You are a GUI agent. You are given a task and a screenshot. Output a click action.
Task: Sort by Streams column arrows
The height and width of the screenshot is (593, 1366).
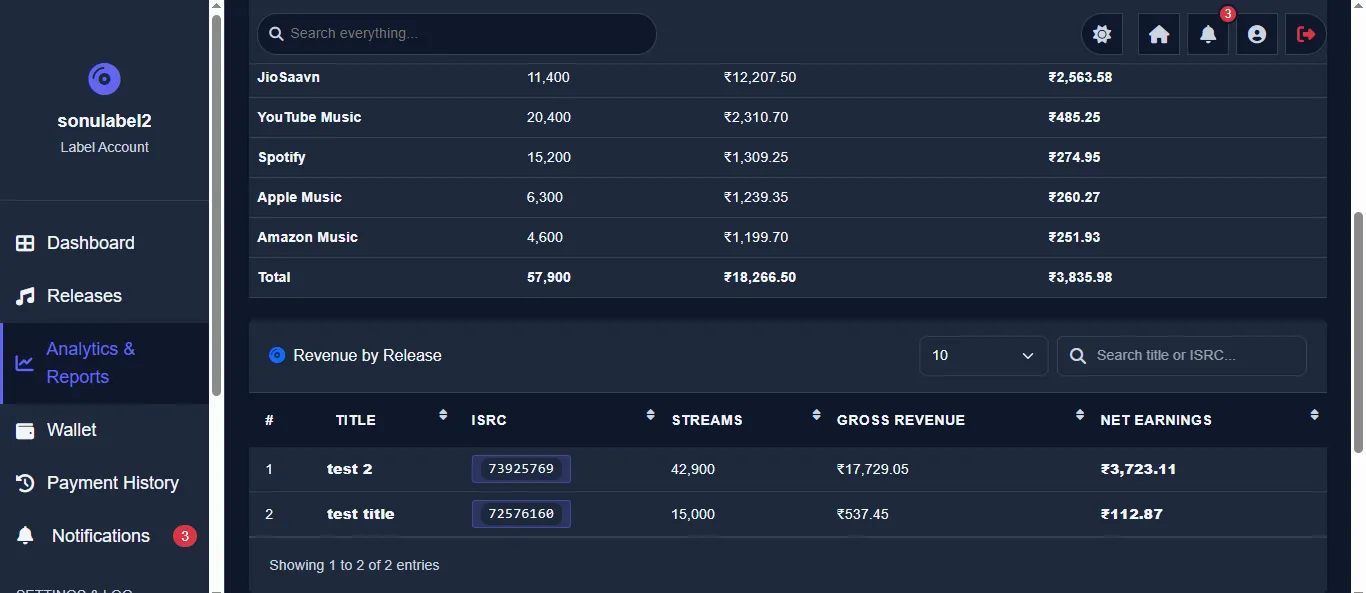pyautogui.click(x=816, y=414)
